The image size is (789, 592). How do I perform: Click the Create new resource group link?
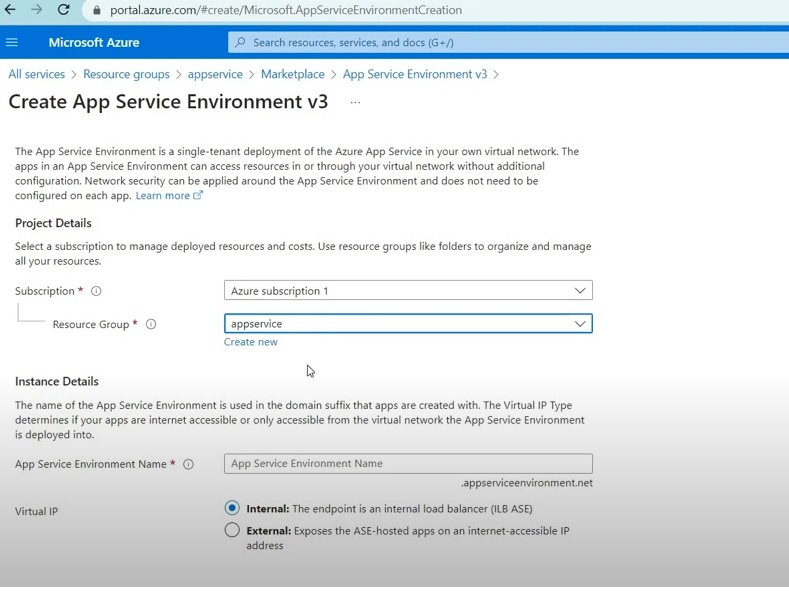[x=251, y=342]
